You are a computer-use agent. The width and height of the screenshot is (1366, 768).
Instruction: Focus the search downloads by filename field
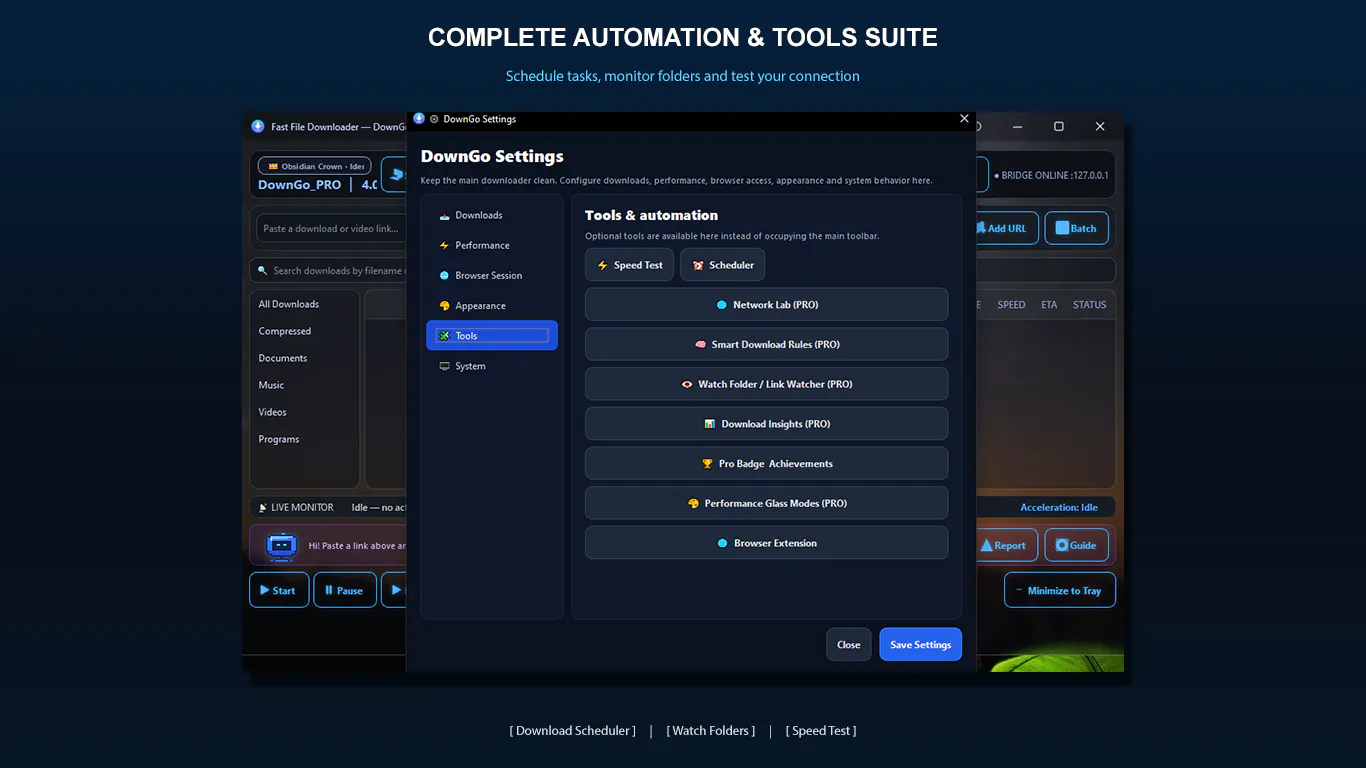tap(329, 270)
